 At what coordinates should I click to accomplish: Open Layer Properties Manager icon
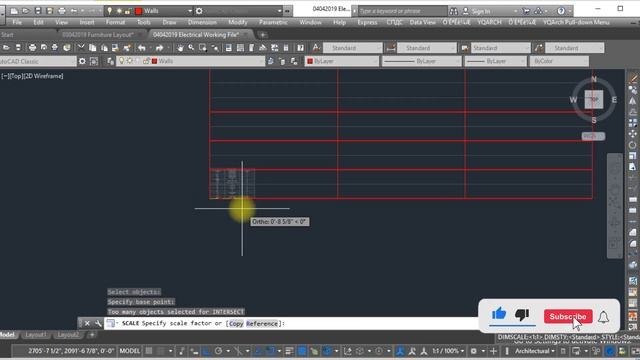coord(110,61)
